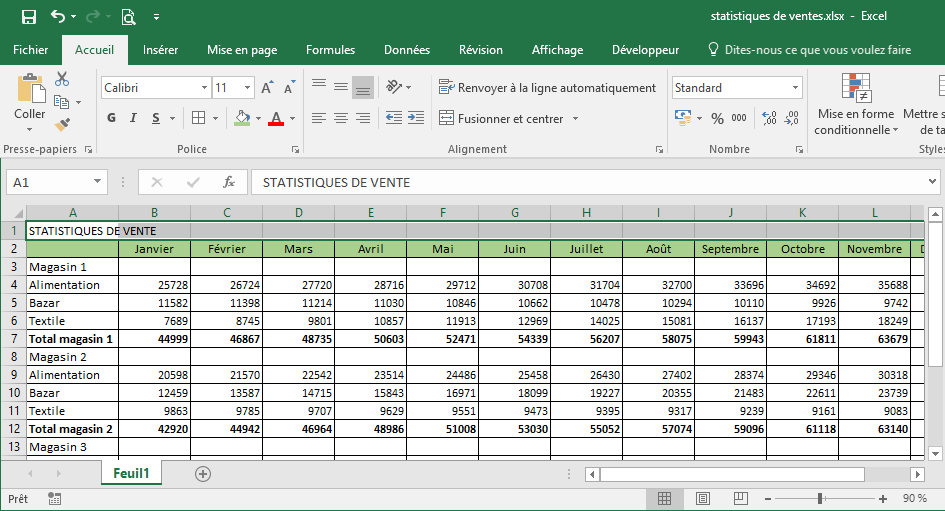Open the font size dropdown

click(248, 88)
